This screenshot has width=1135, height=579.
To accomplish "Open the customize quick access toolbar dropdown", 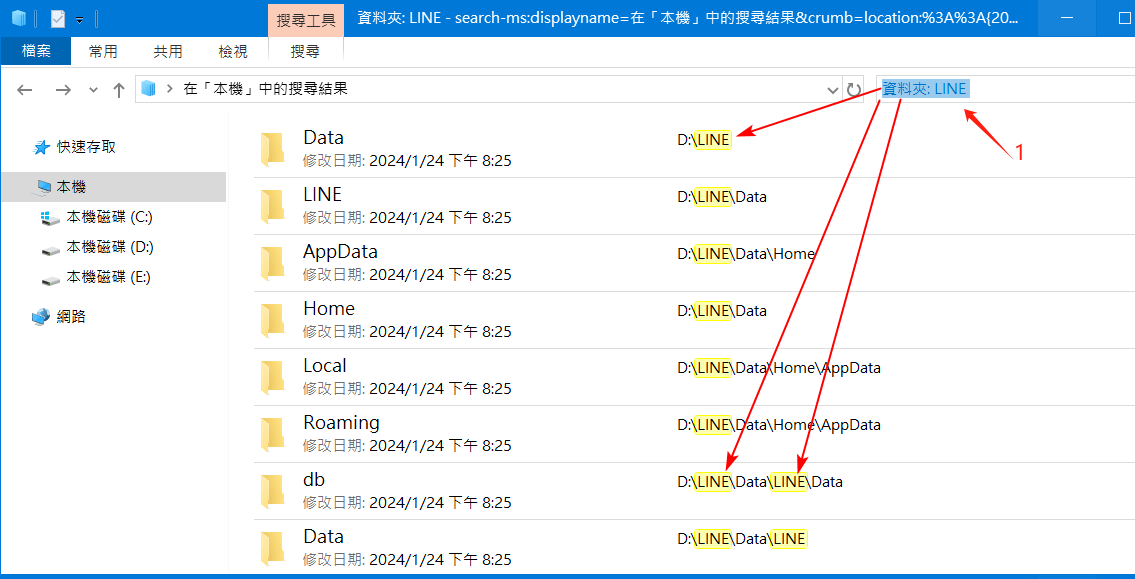I will click(80, 20).
